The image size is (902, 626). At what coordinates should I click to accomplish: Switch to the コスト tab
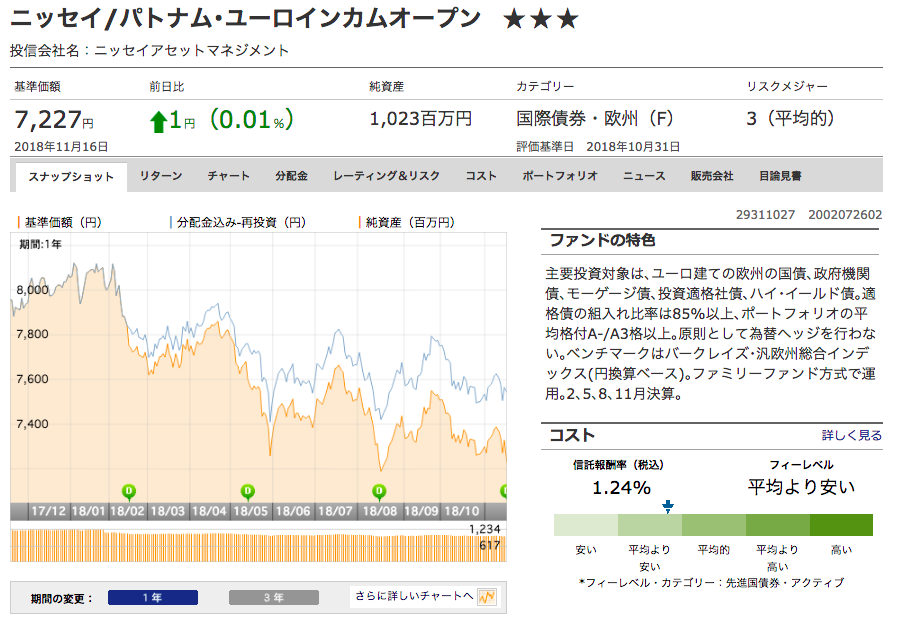tap(481, 176)
